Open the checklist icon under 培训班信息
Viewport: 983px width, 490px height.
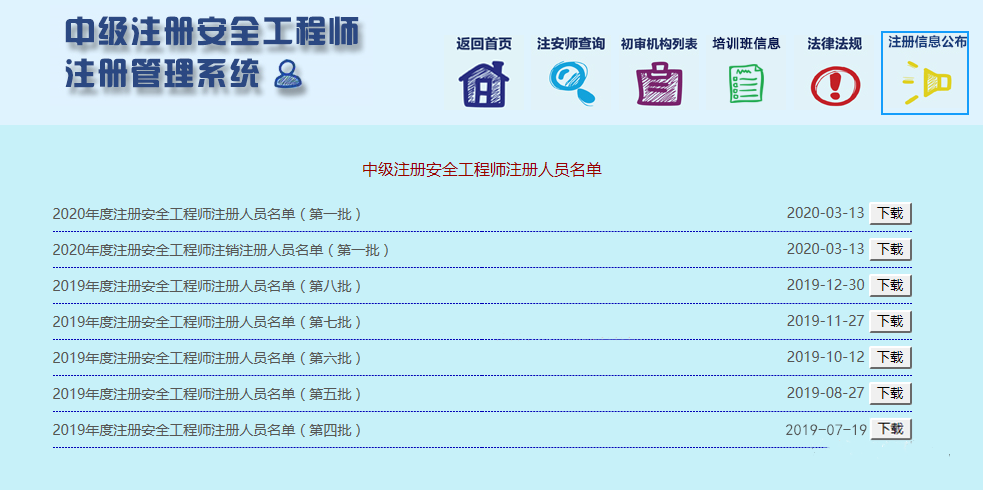pos(746,83)
